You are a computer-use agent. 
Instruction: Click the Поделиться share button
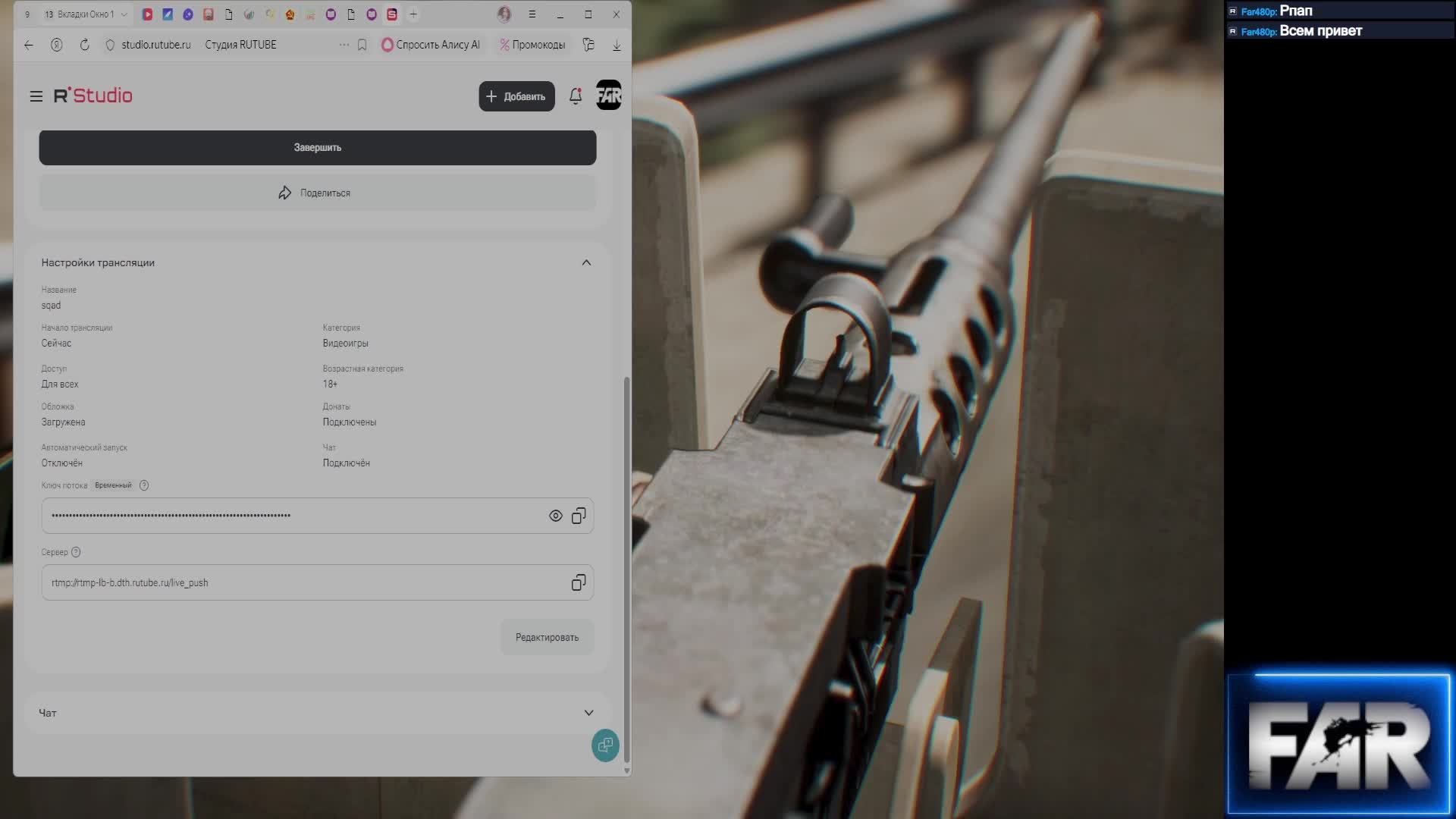click(x=317, y=193)
